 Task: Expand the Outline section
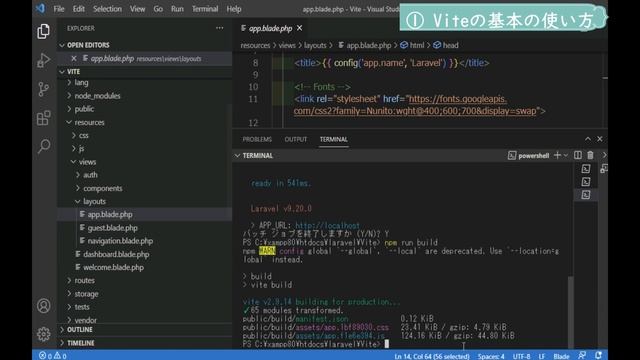coord(80,329)
